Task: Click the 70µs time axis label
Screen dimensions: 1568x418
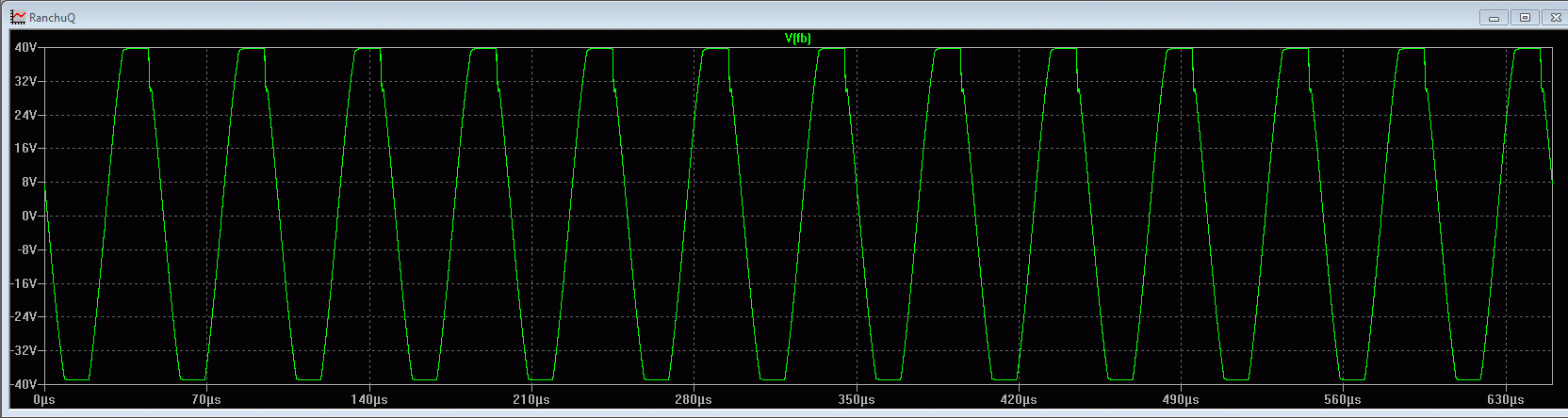Action: point(206,400)
